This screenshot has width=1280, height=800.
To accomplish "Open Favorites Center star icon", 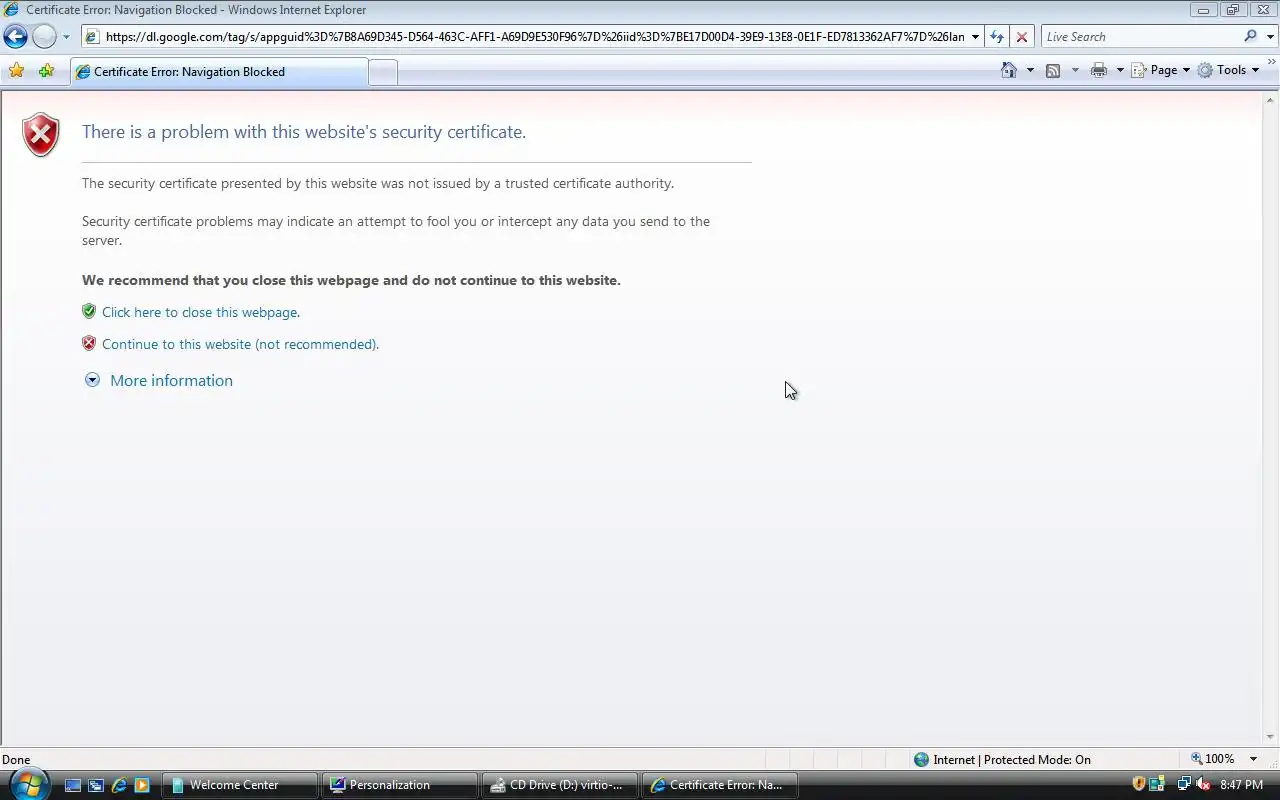I will pos(16,71).
